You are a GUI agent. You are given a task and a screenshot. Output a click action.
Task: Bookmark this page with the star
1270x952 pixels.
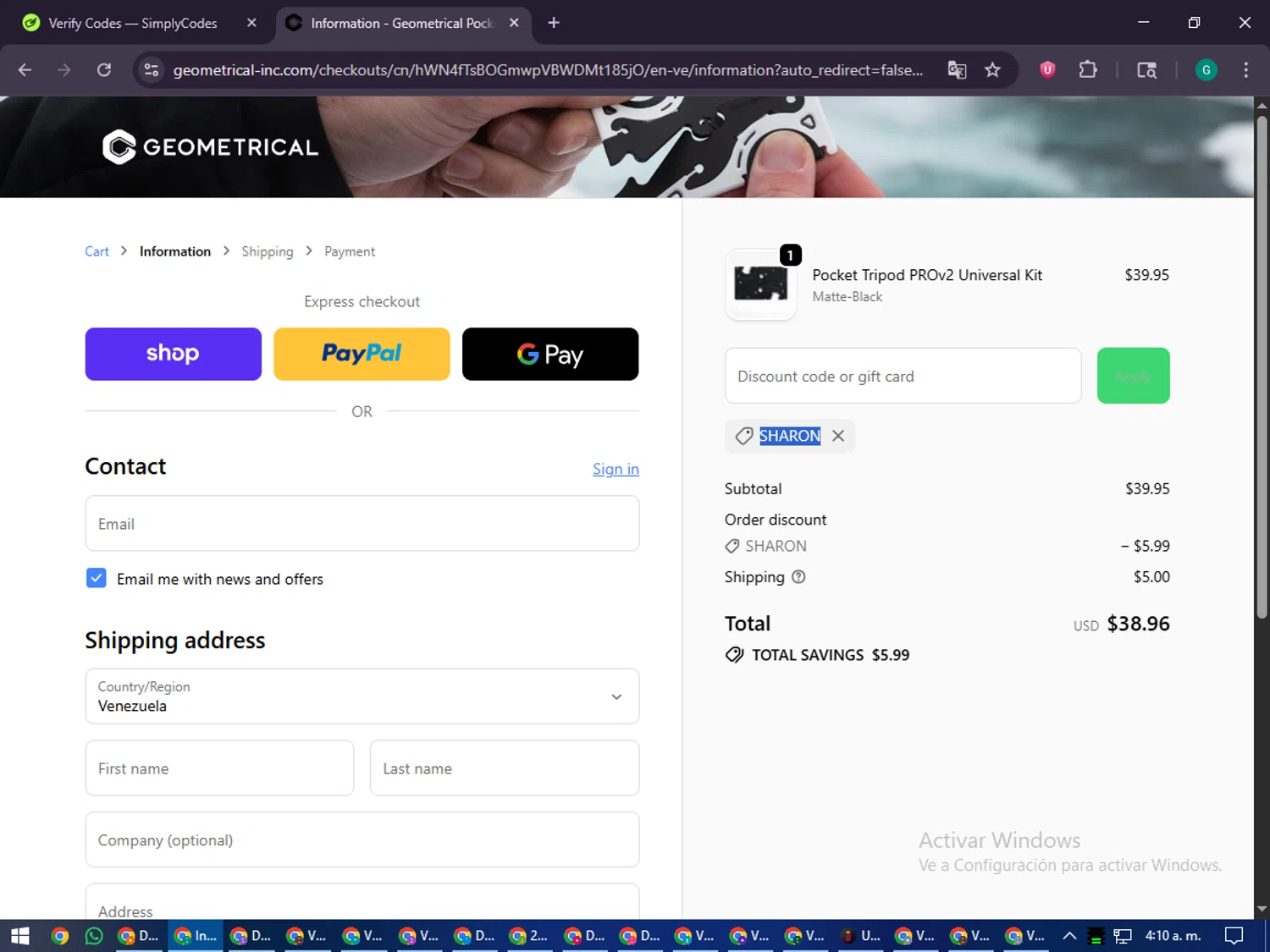(x=992, y=70)
